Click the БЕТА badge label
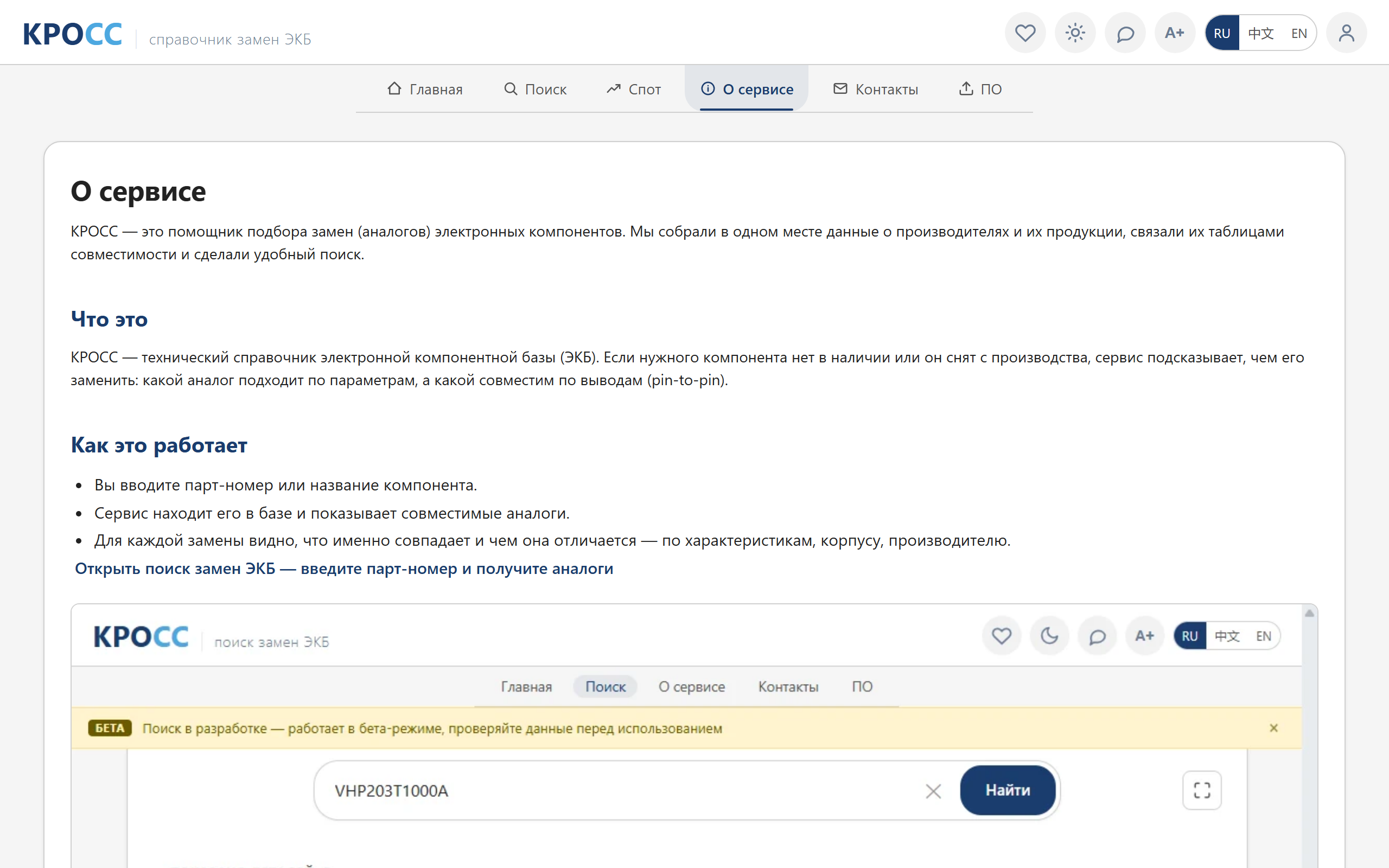This screenshot has width=1389, height=868. (110, 728)
